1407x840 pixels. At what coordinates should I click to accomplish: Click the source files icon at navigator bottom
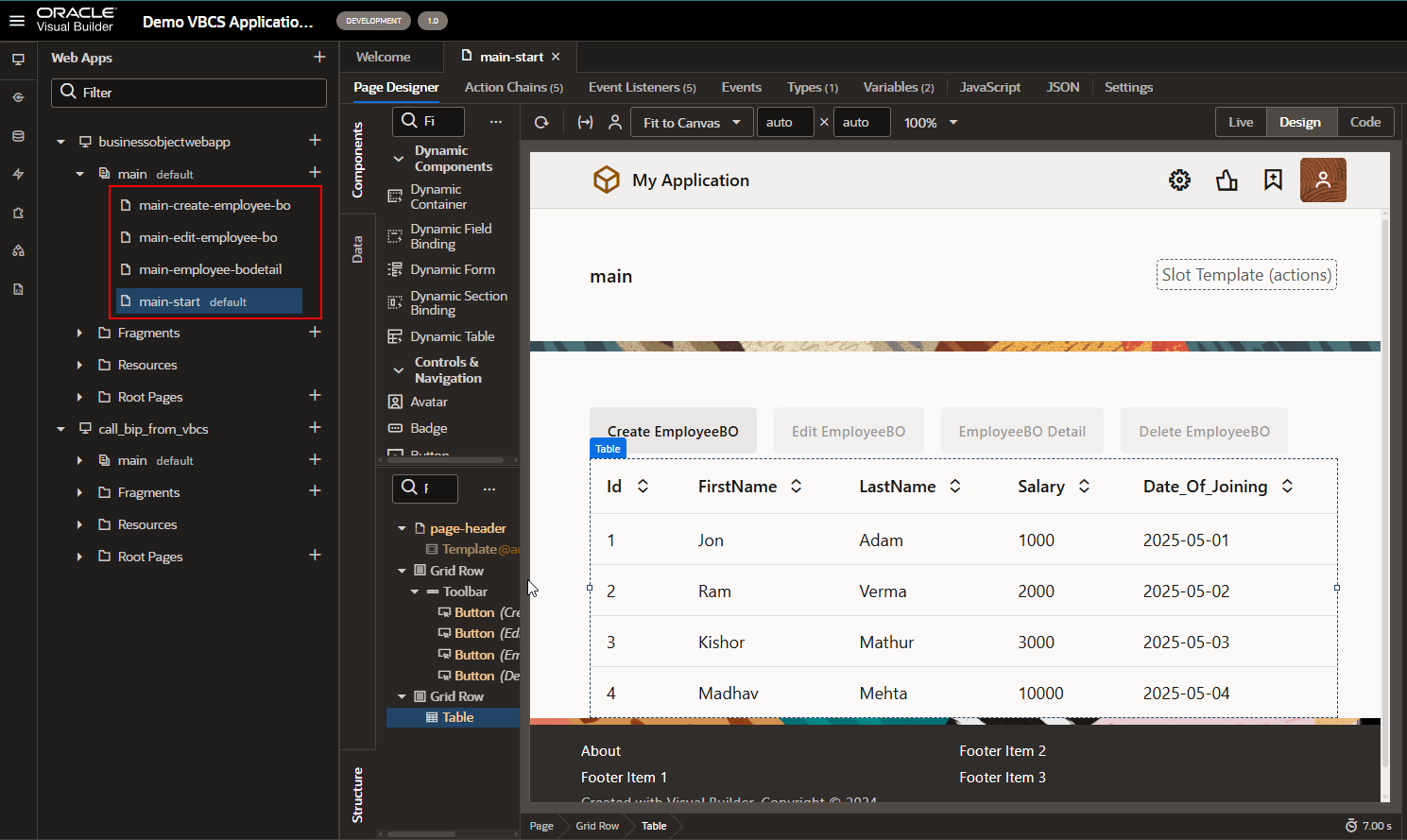(18, 289)
